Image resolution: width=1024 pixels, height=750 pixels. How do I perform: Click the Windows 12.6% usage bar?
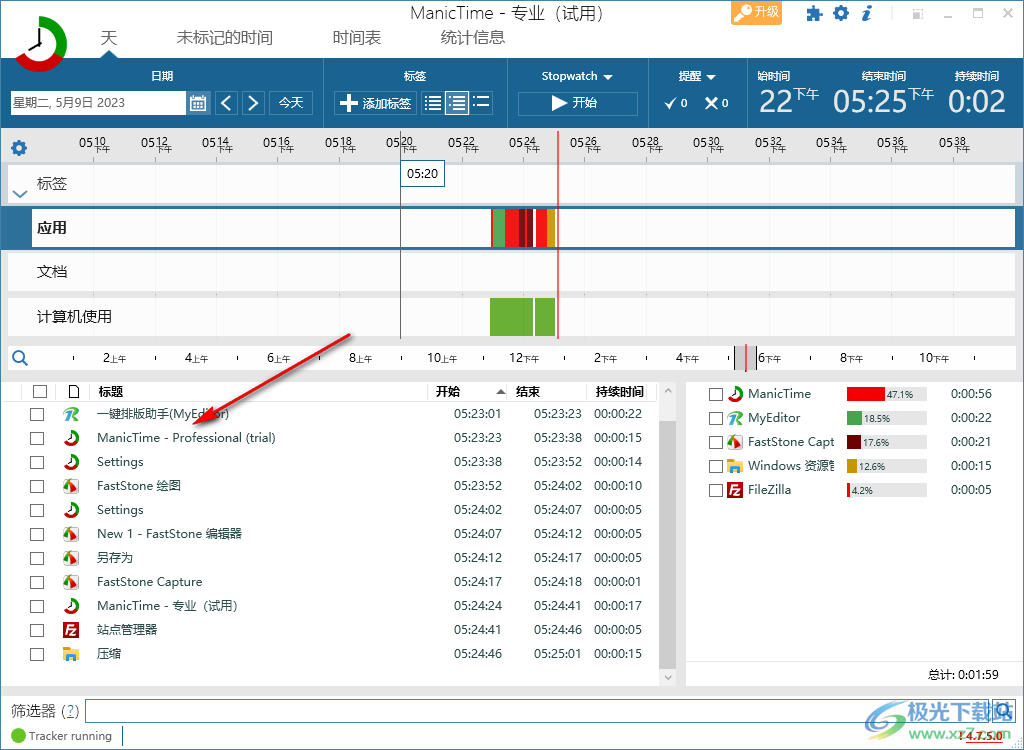[x=886, y=466]
